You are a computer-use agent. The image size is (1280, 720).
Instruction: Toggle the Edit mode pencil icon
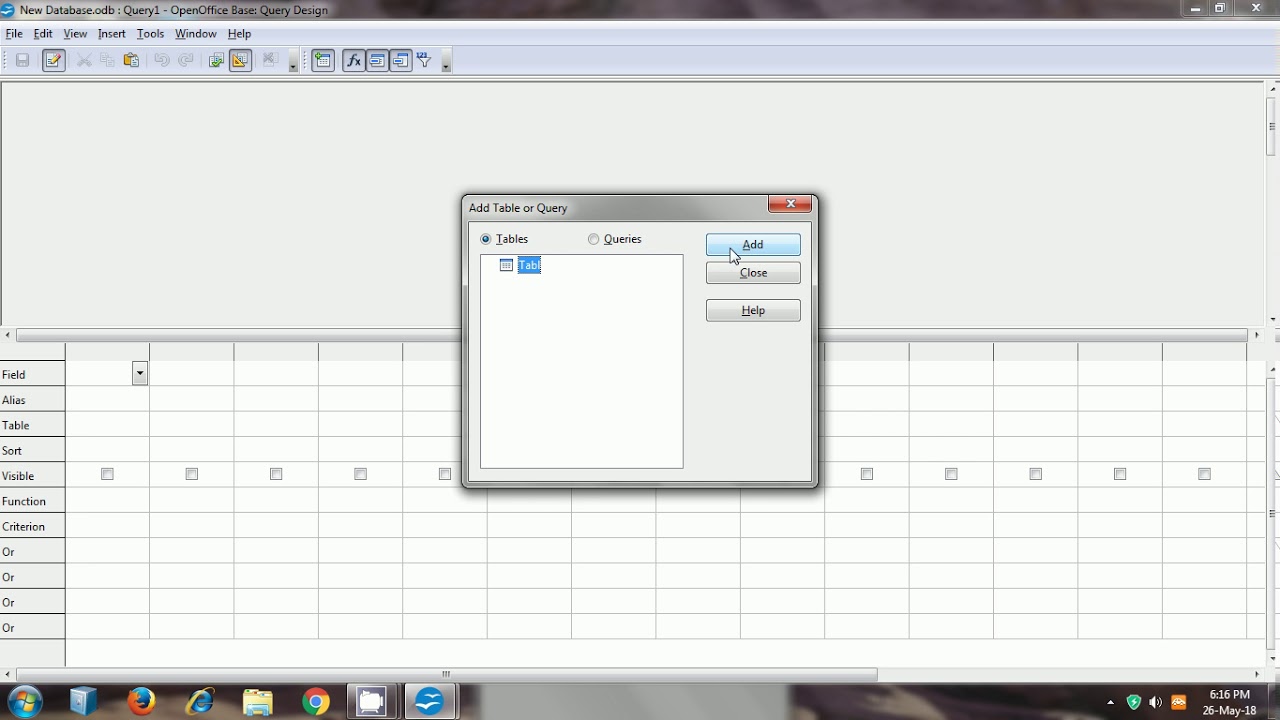coord(54,61)
